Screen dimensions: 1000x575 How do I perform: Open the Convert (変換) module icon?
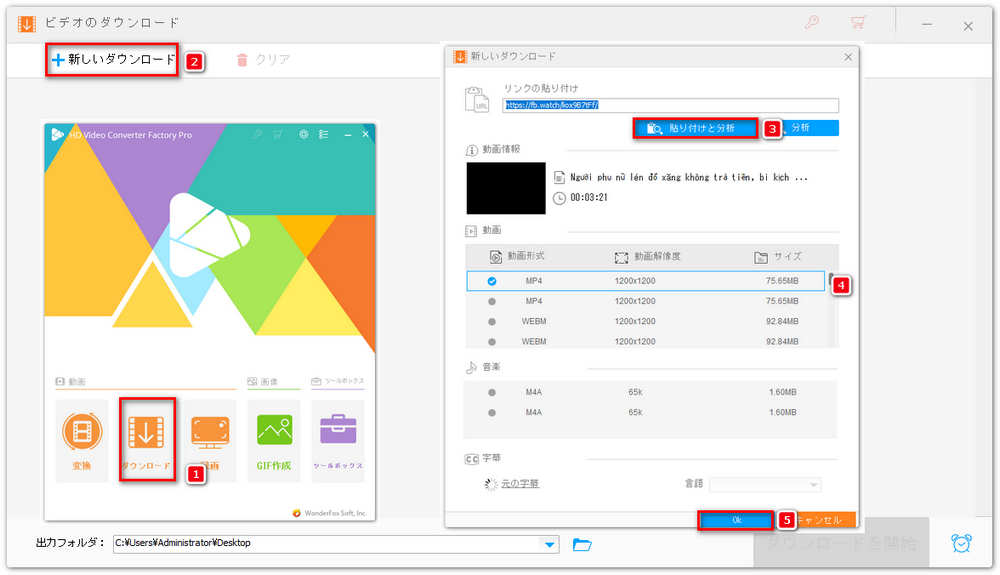82,438
